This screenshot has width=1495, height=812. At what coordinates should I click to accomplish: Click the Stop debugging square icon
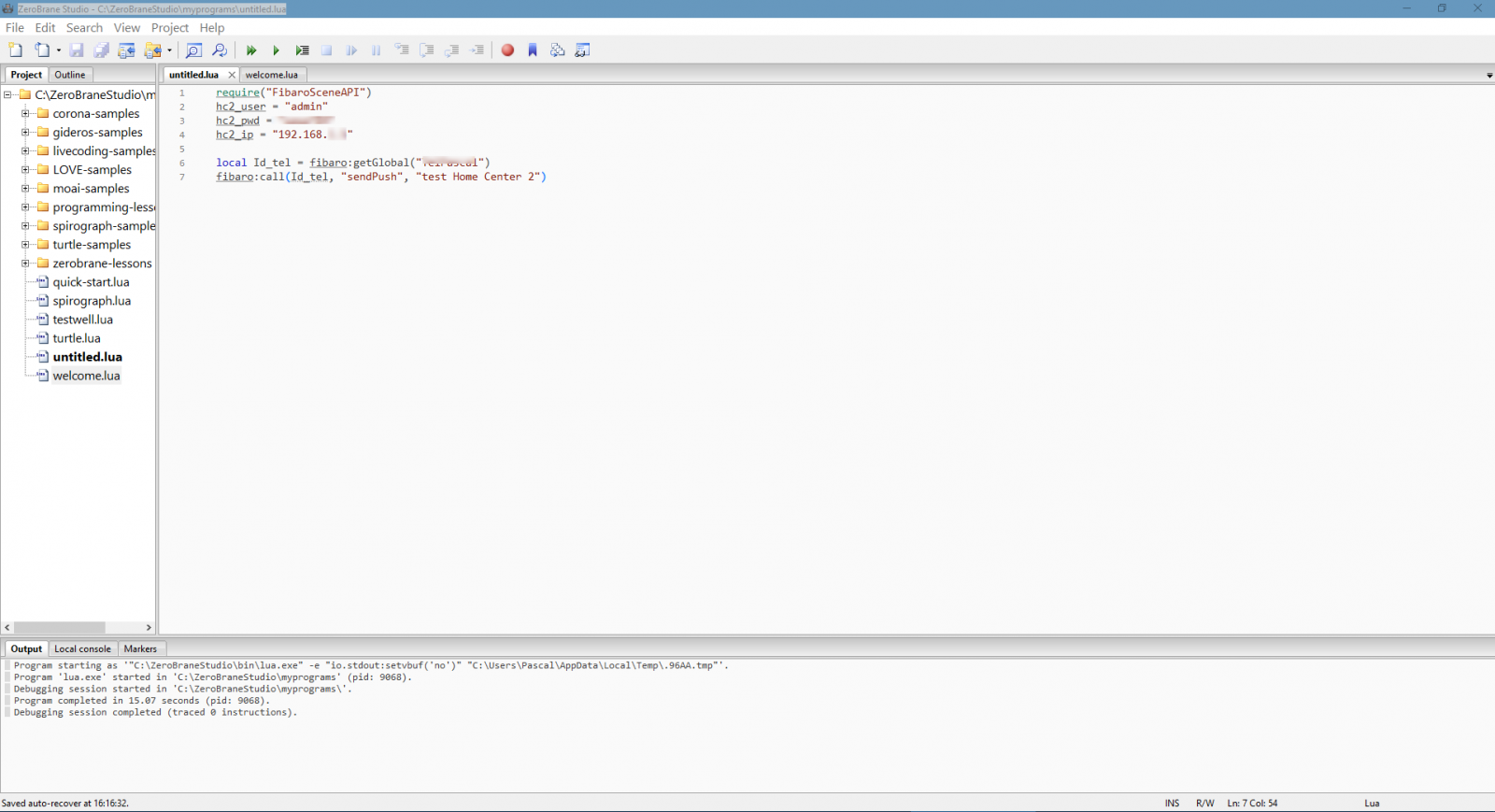pyautogui.click(x=327, y=50)
